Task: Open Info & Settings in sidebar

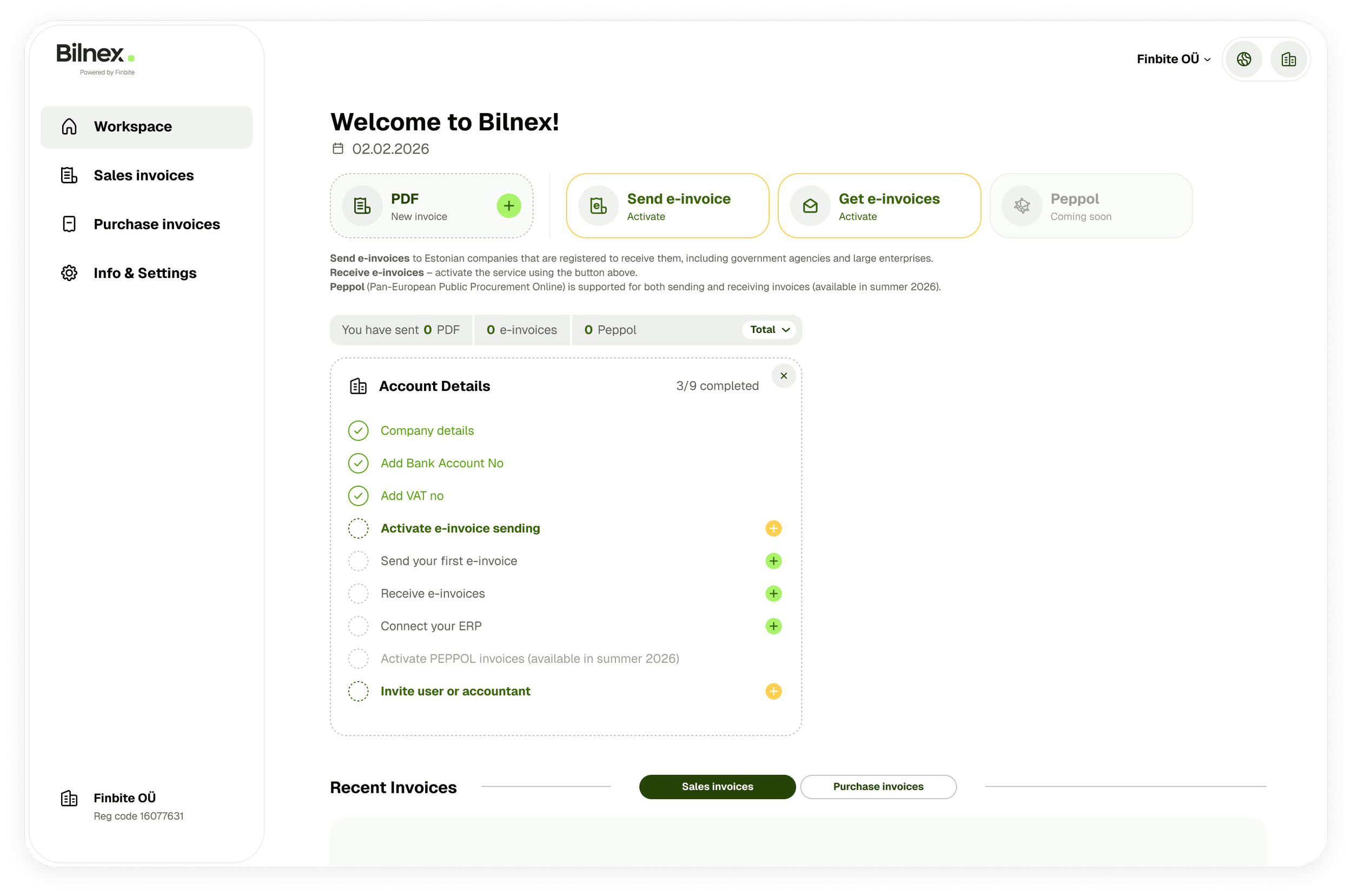Action: tap(145, 273)
